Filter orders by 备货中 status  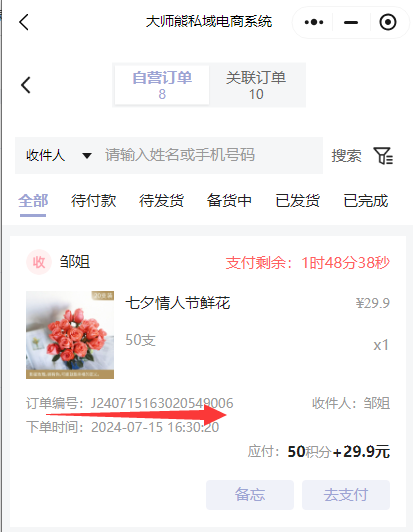pyautogui.click(x=229, y=201)
